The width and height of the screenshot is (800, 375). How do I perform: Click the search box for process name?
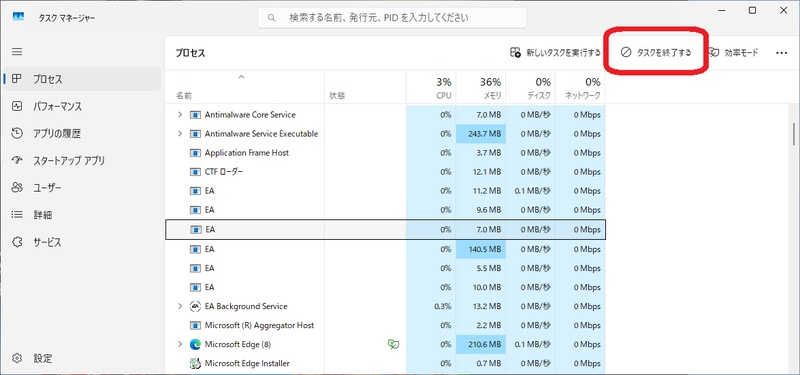pyautogui.click(x=392, y=18)
